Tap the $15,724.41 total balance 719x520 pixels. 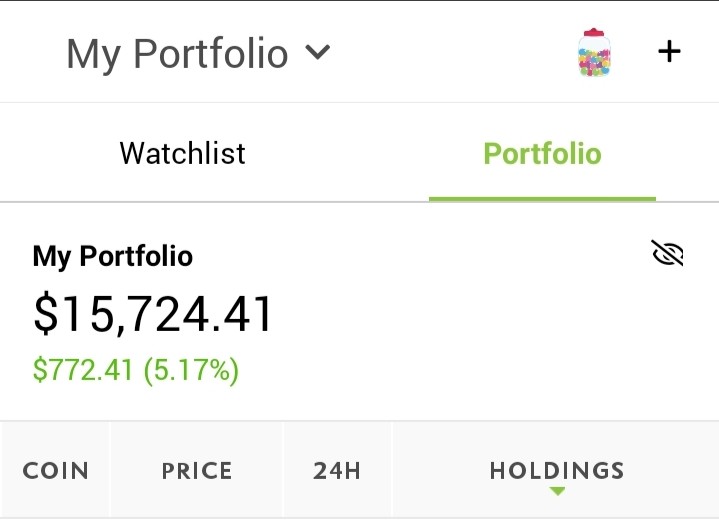(153, 315)
